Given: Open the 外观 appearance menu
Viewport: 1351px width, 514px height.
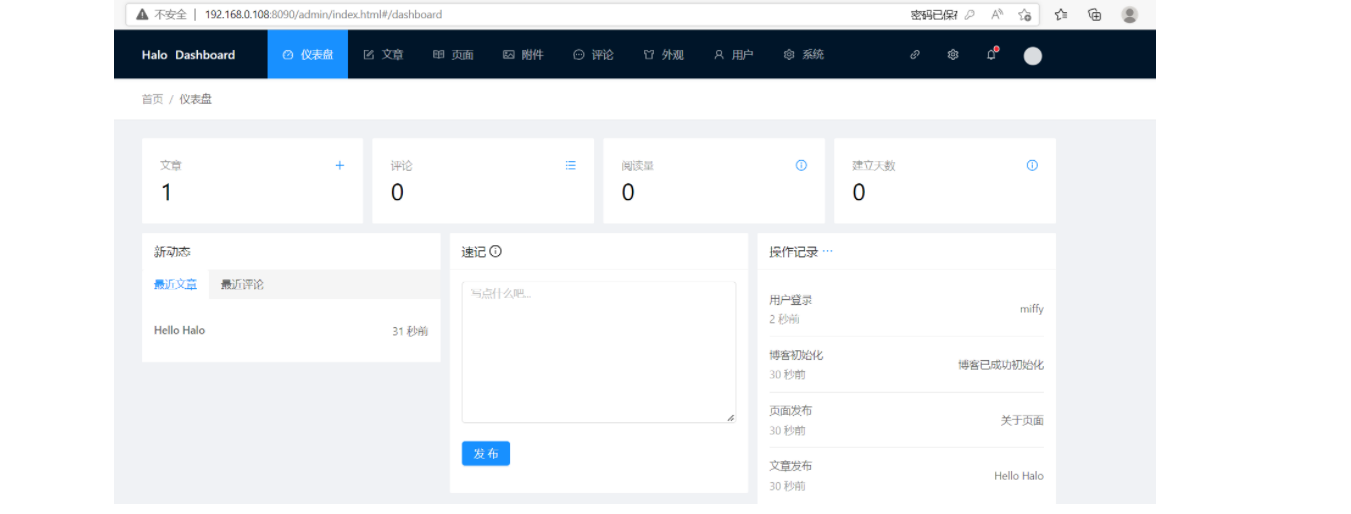Looking at the screenshot, I should (663, 55).
